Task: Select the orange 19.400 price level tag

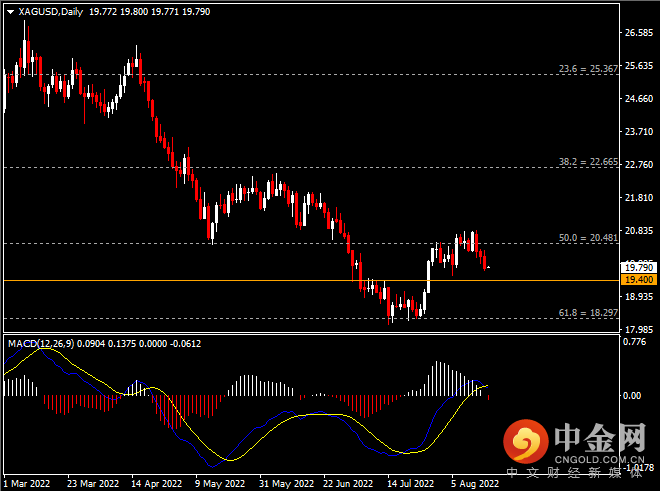Action: click(x=639, y=280)
